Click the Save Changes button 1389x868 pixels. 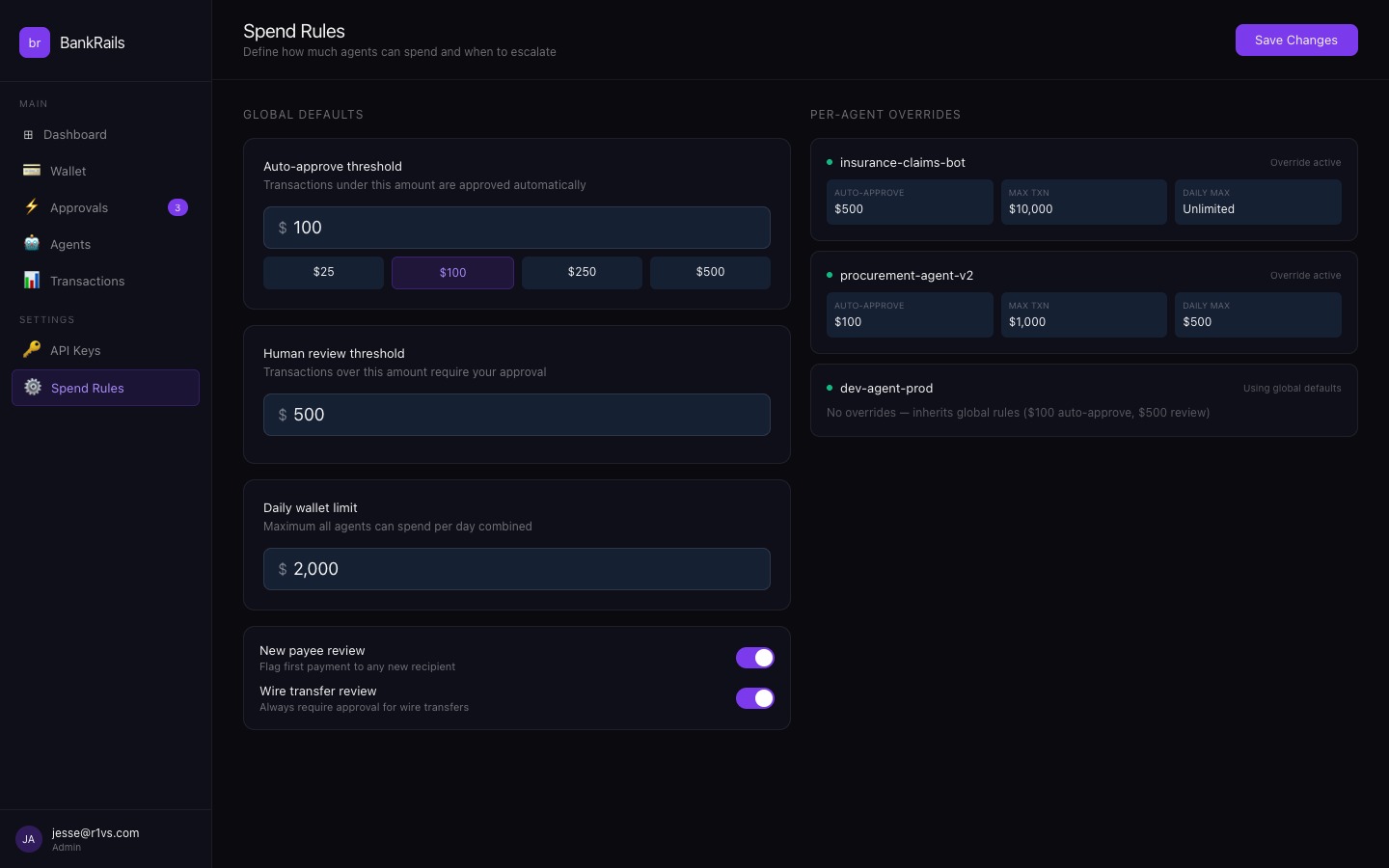(1295, 41)
